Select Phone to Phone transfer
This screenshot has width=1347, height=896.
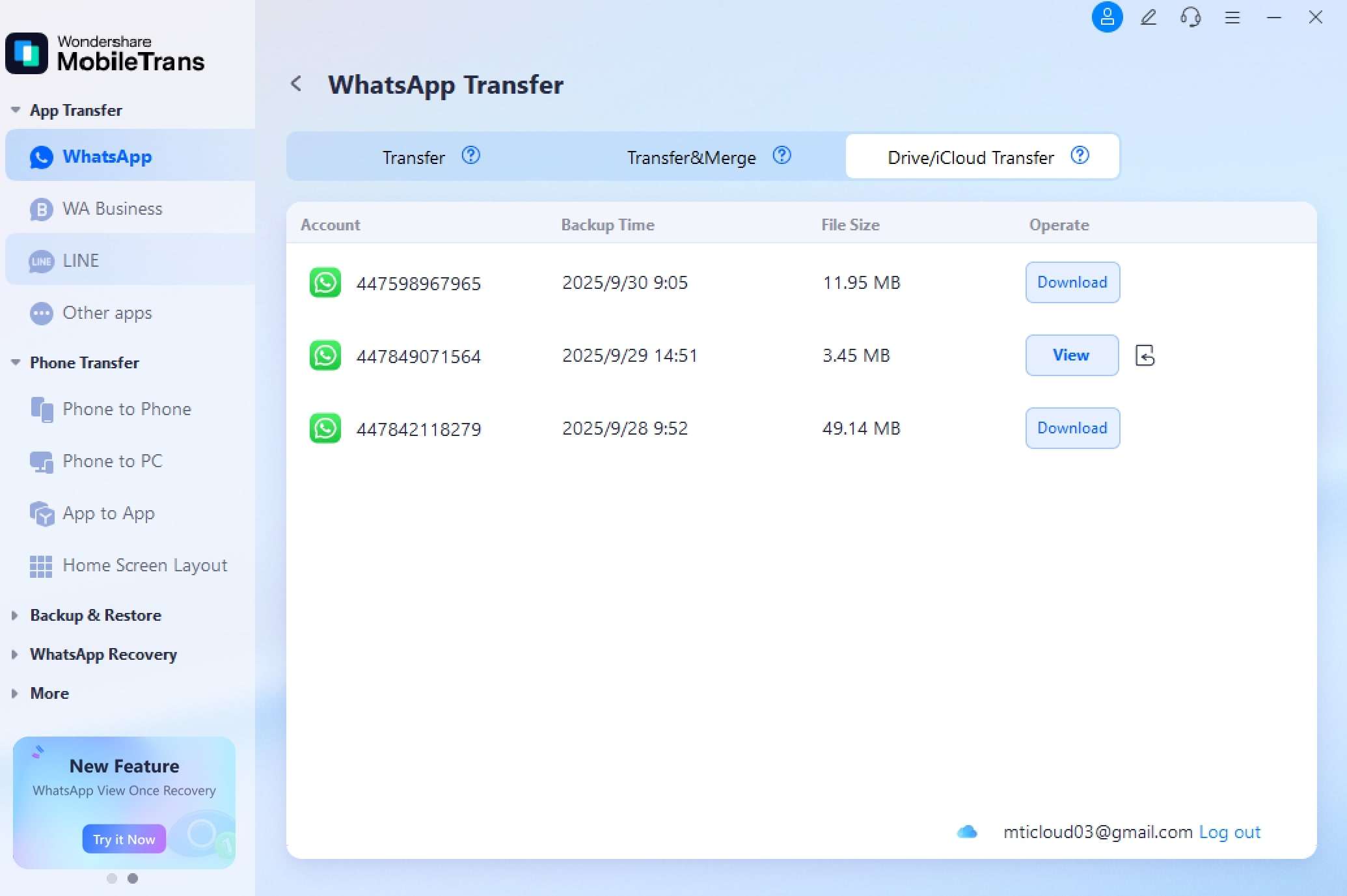tap(127, 409)
